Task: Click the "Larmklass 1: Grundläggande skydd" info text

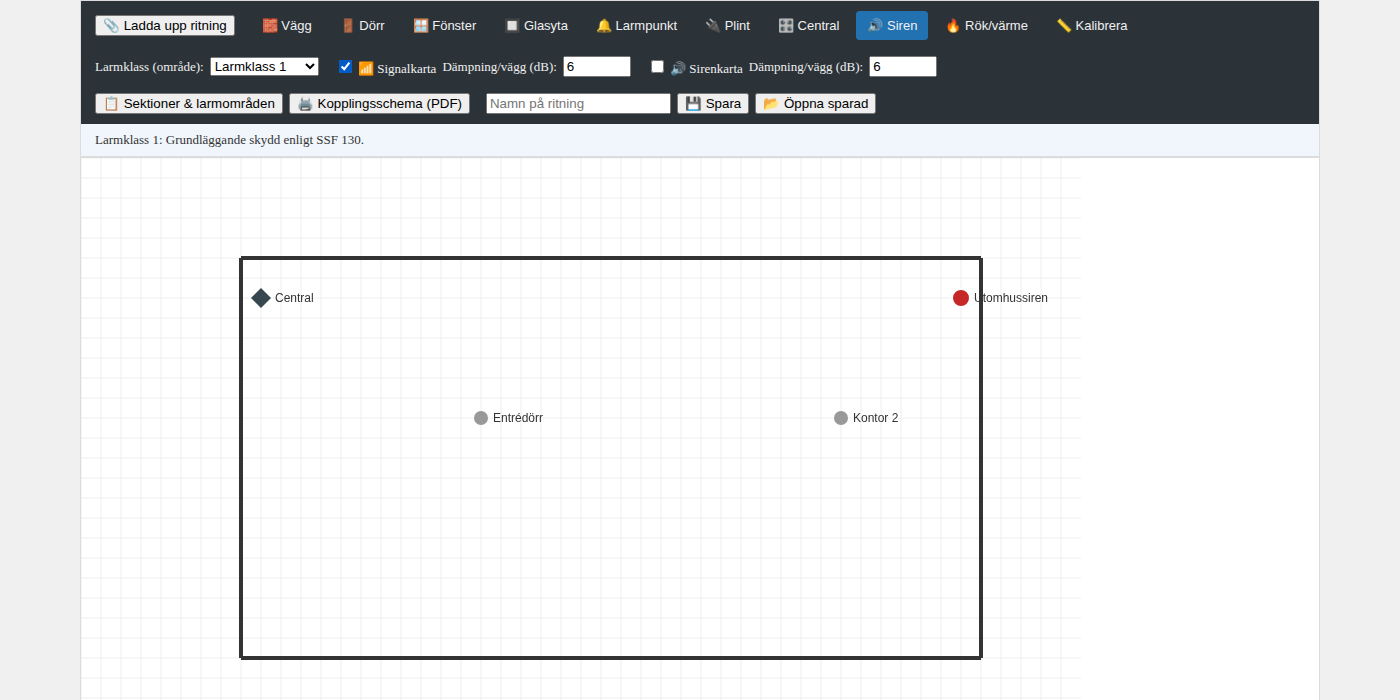Action: [x=230, y=140]
